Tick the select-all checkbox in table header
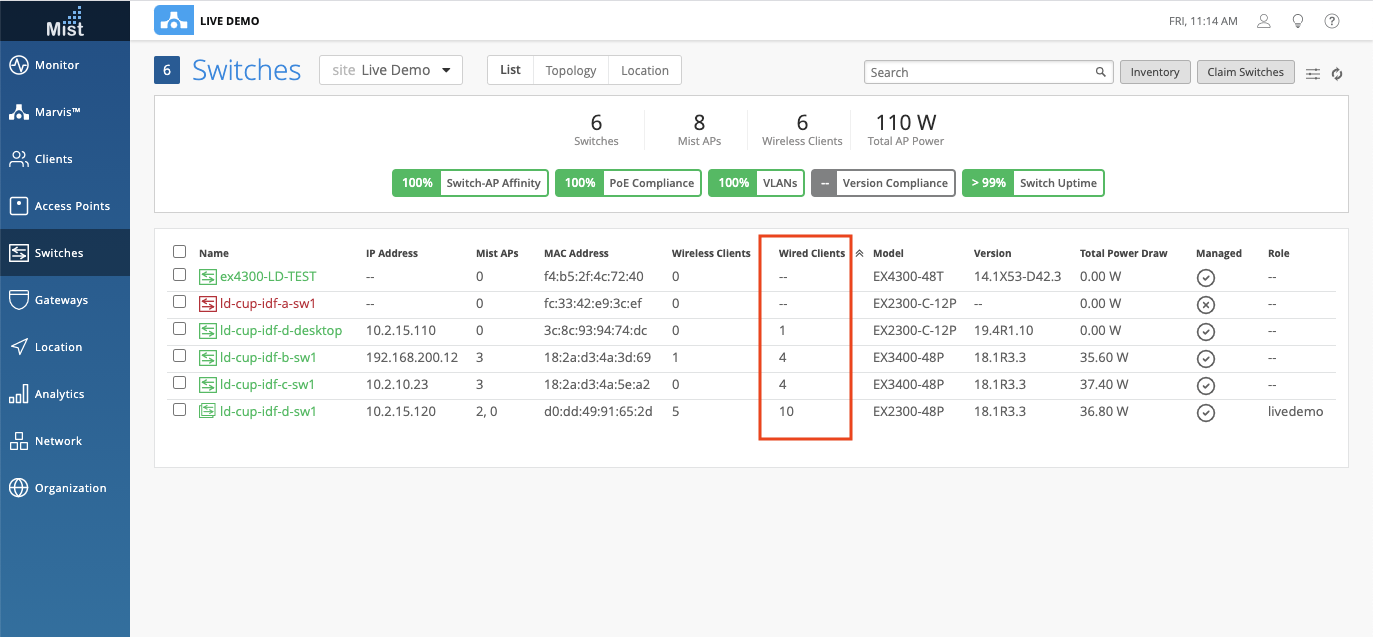This screenshot has height=637, width=1373. coord(180,252)
